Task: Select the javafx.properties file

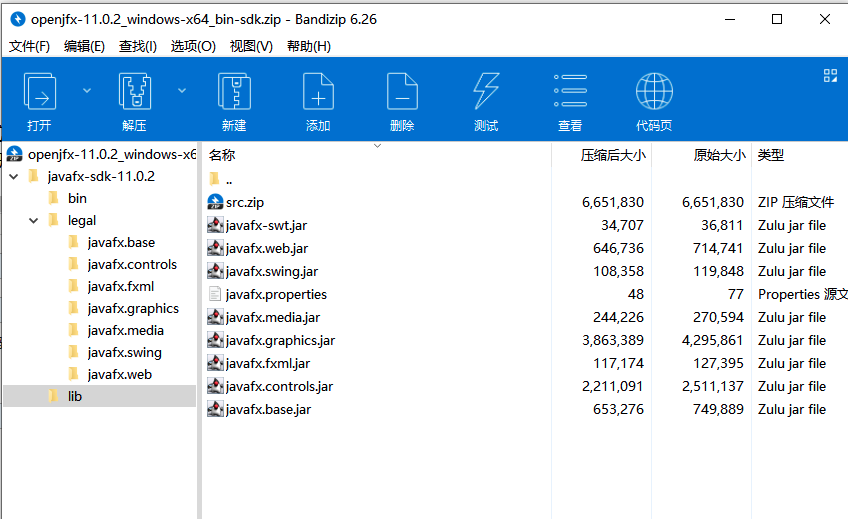Action: 276,295
